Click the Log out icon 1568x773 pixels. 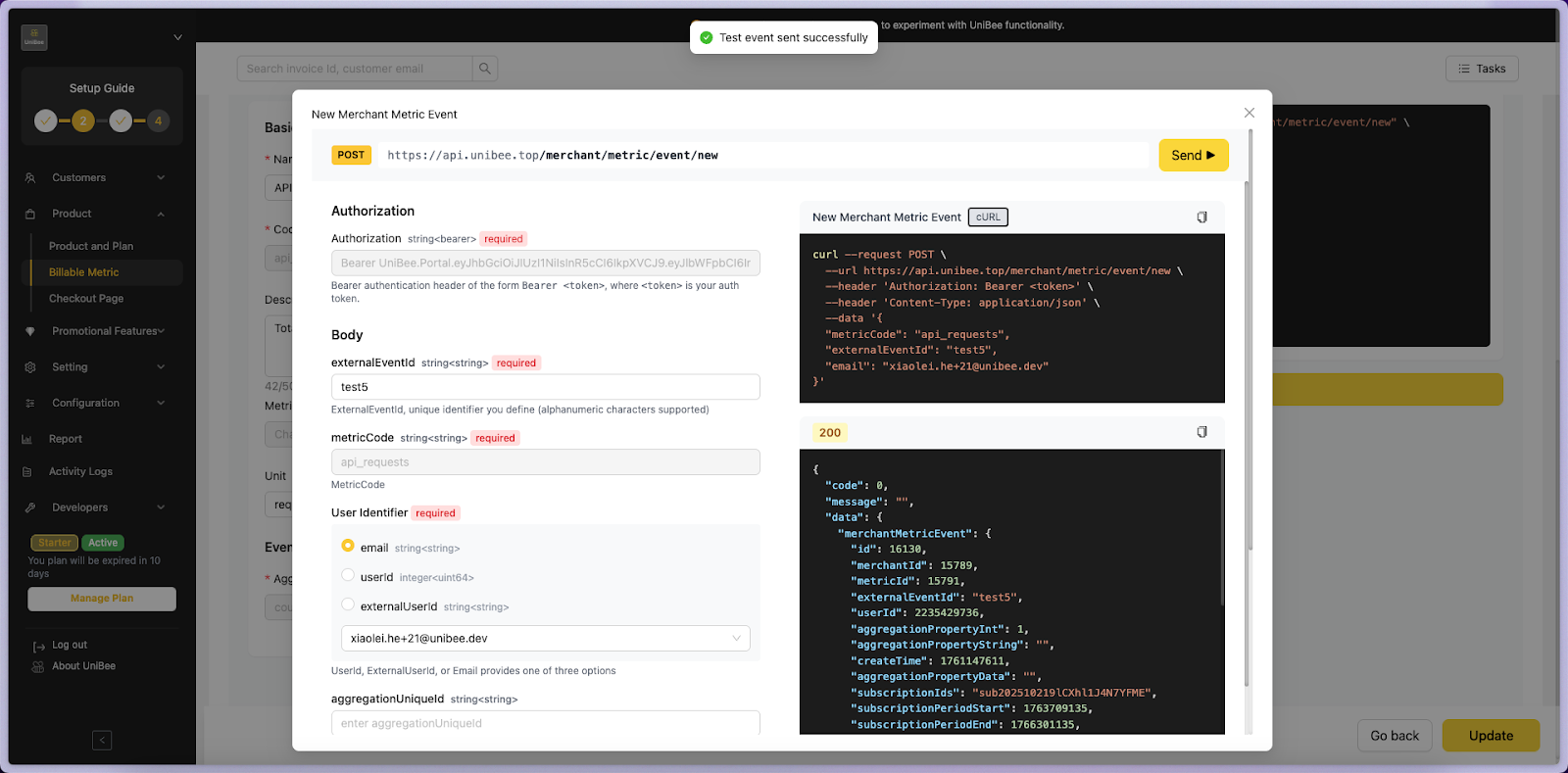39,647
